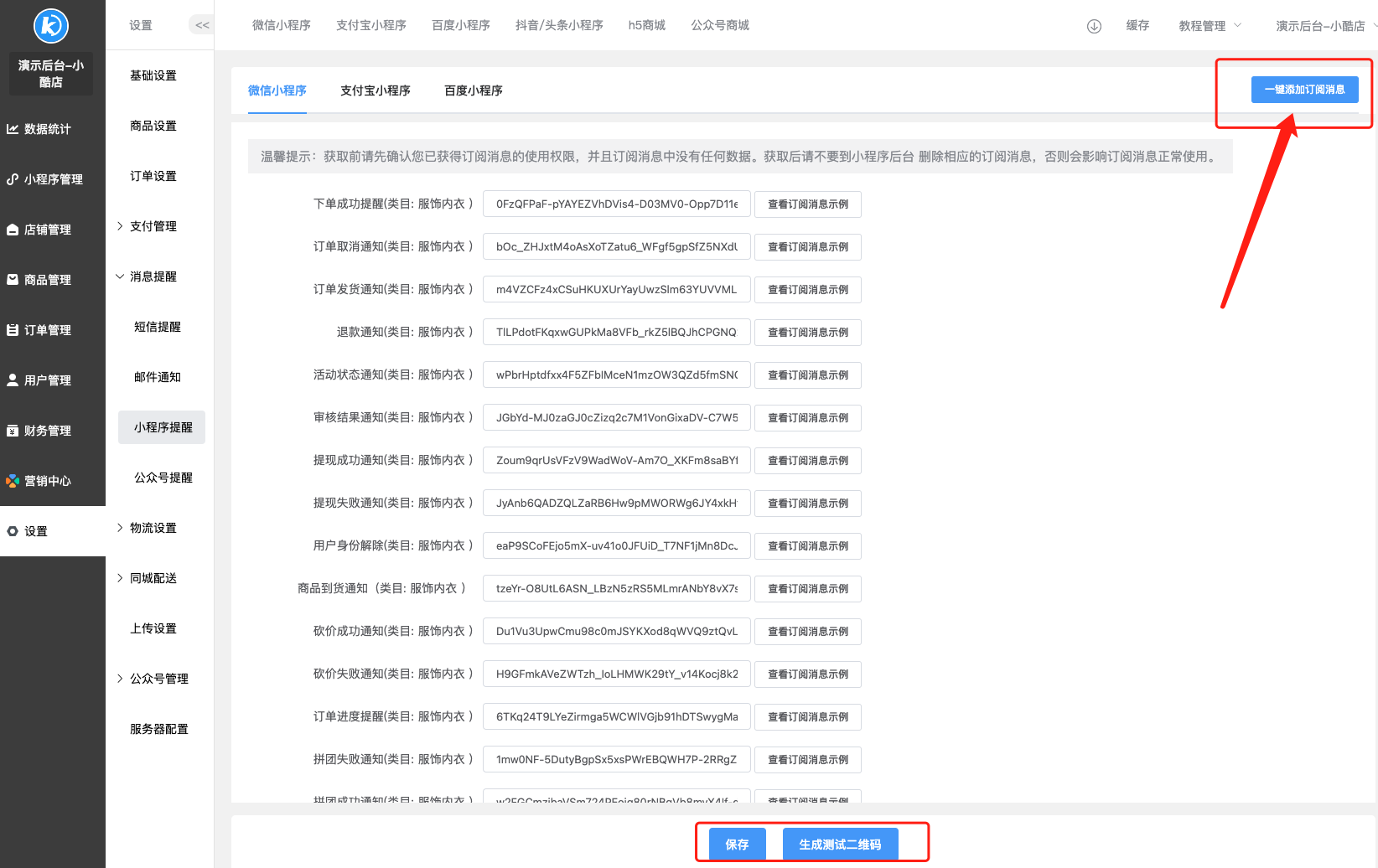View subscription example for 用户身份解除
The width and height of the screenshot is (1378, 868).
[x=808, y=546]
